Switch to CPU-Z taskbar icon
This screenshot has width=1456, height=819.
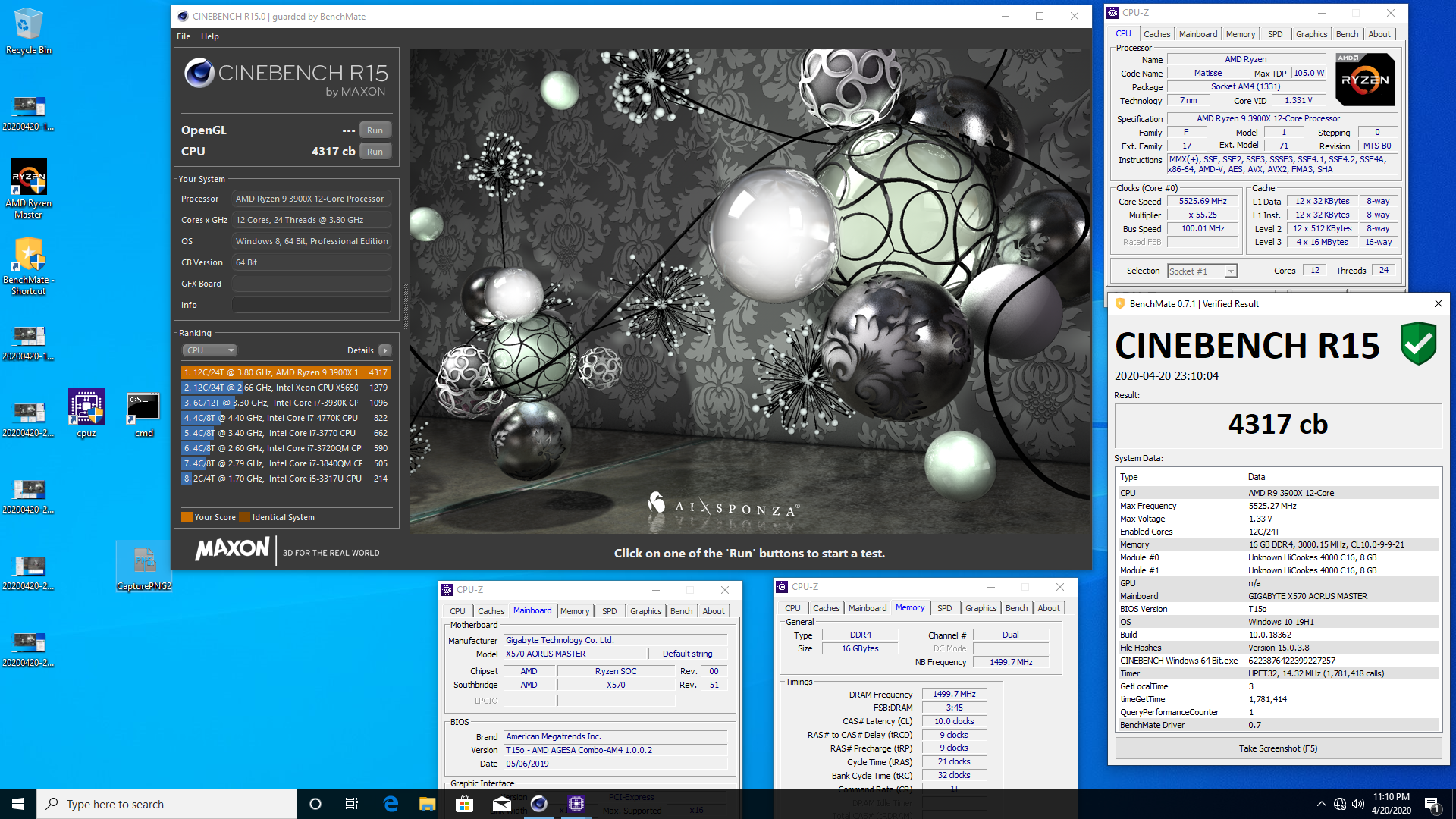click(x=576, y=804)
